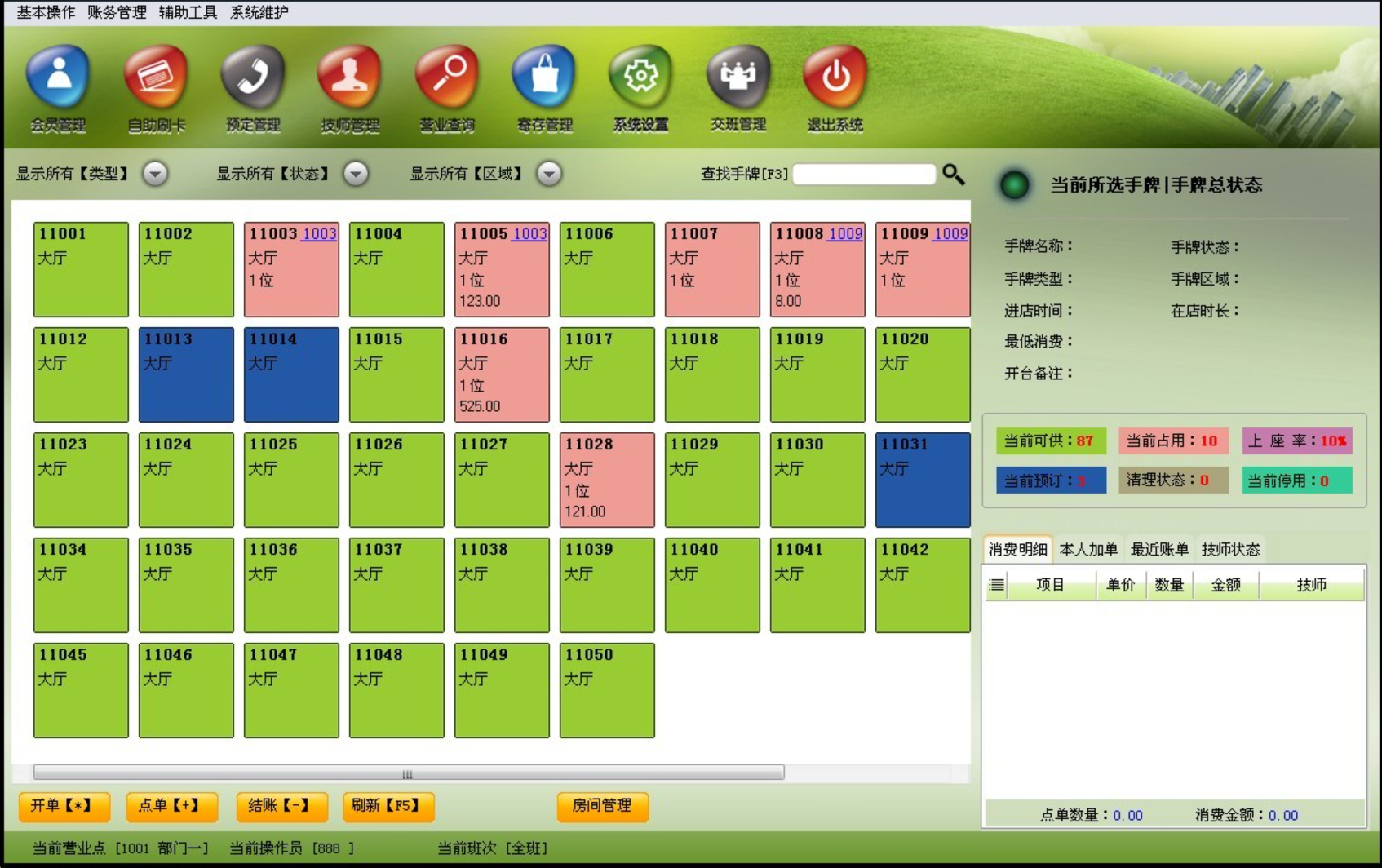Open the 系统维护 menu
Screen dimensions: 1382x868
click(x=259, y=12)
